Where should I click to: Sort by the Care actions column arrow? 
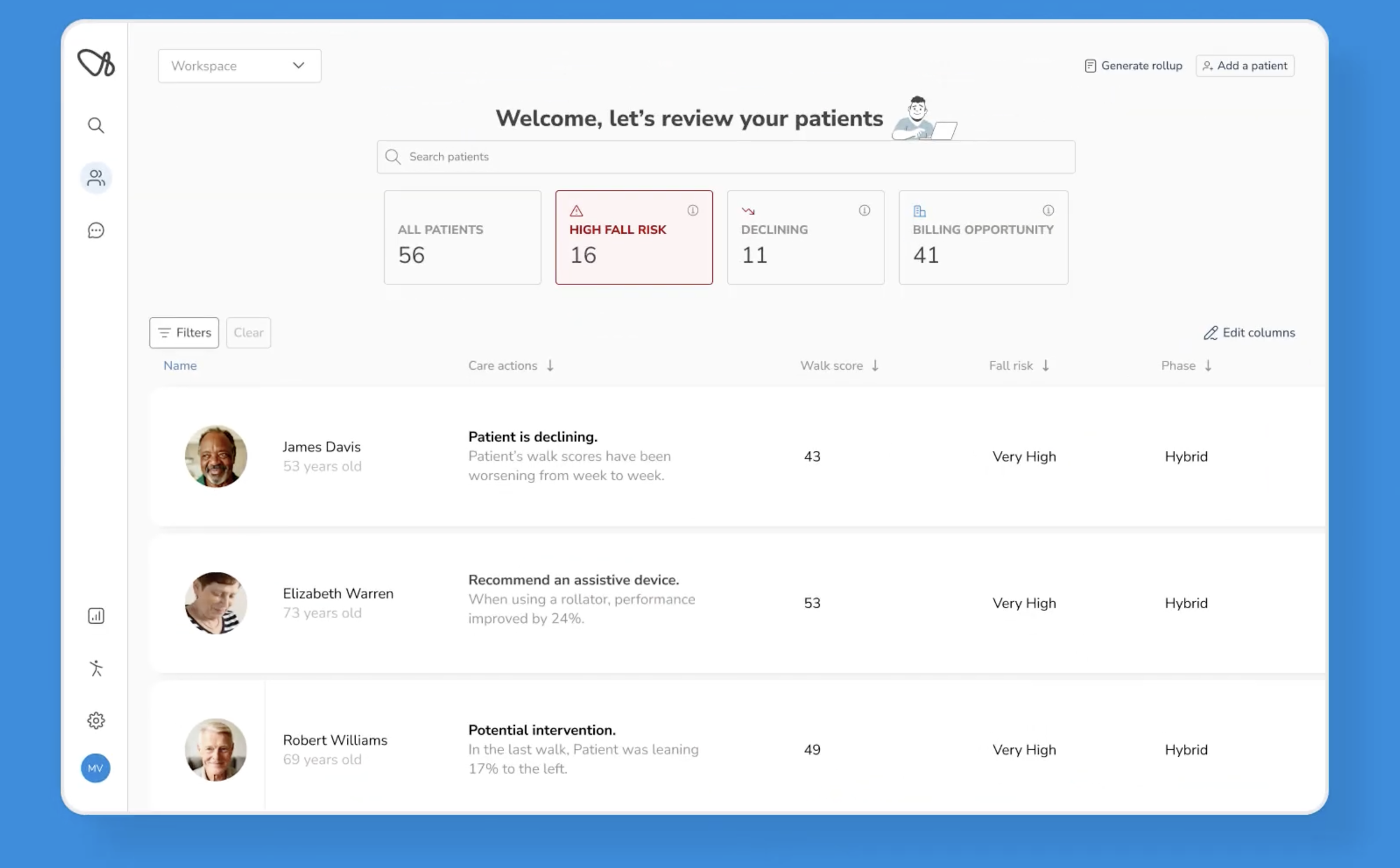(x=550, y=366)
